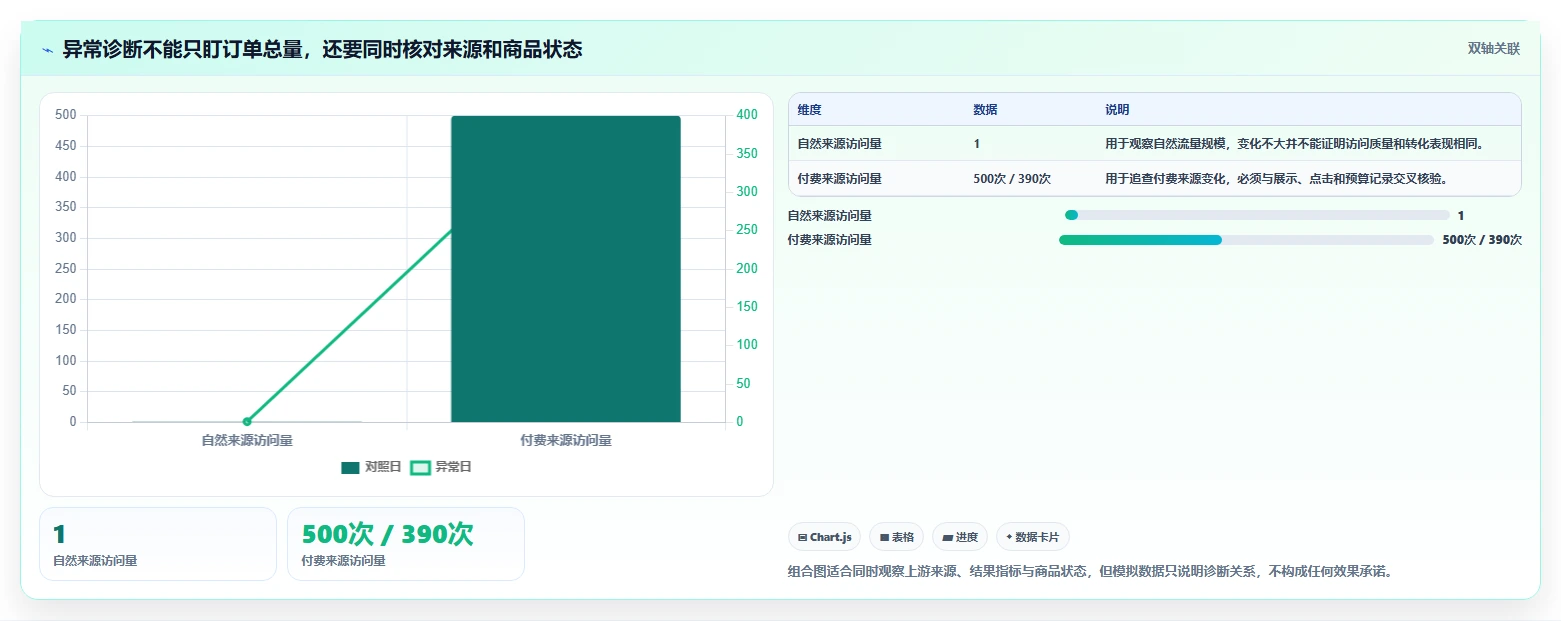Image resolution: width=1561 pixels, height=621 pixels.
Task: Click the 自然来源访问量 progress bar
Action: [x=1257, y=215]
